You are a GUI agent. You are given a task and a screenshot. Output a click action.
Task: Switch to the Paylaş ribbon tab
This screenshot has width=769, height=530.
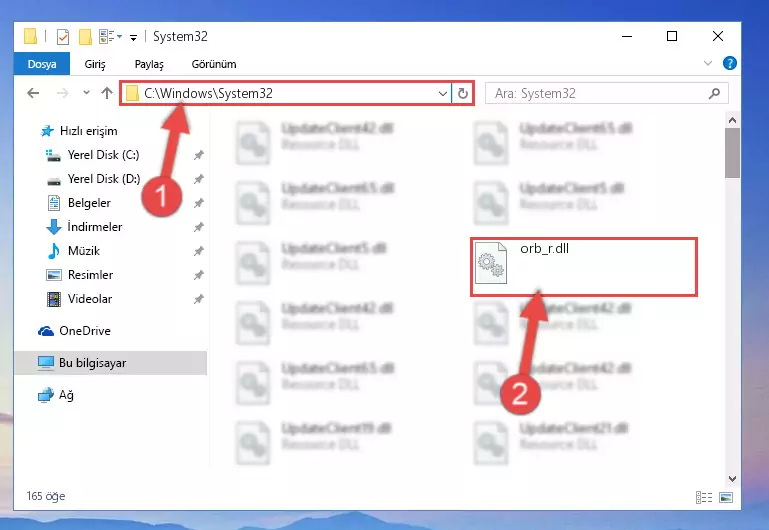coord(149,64)
